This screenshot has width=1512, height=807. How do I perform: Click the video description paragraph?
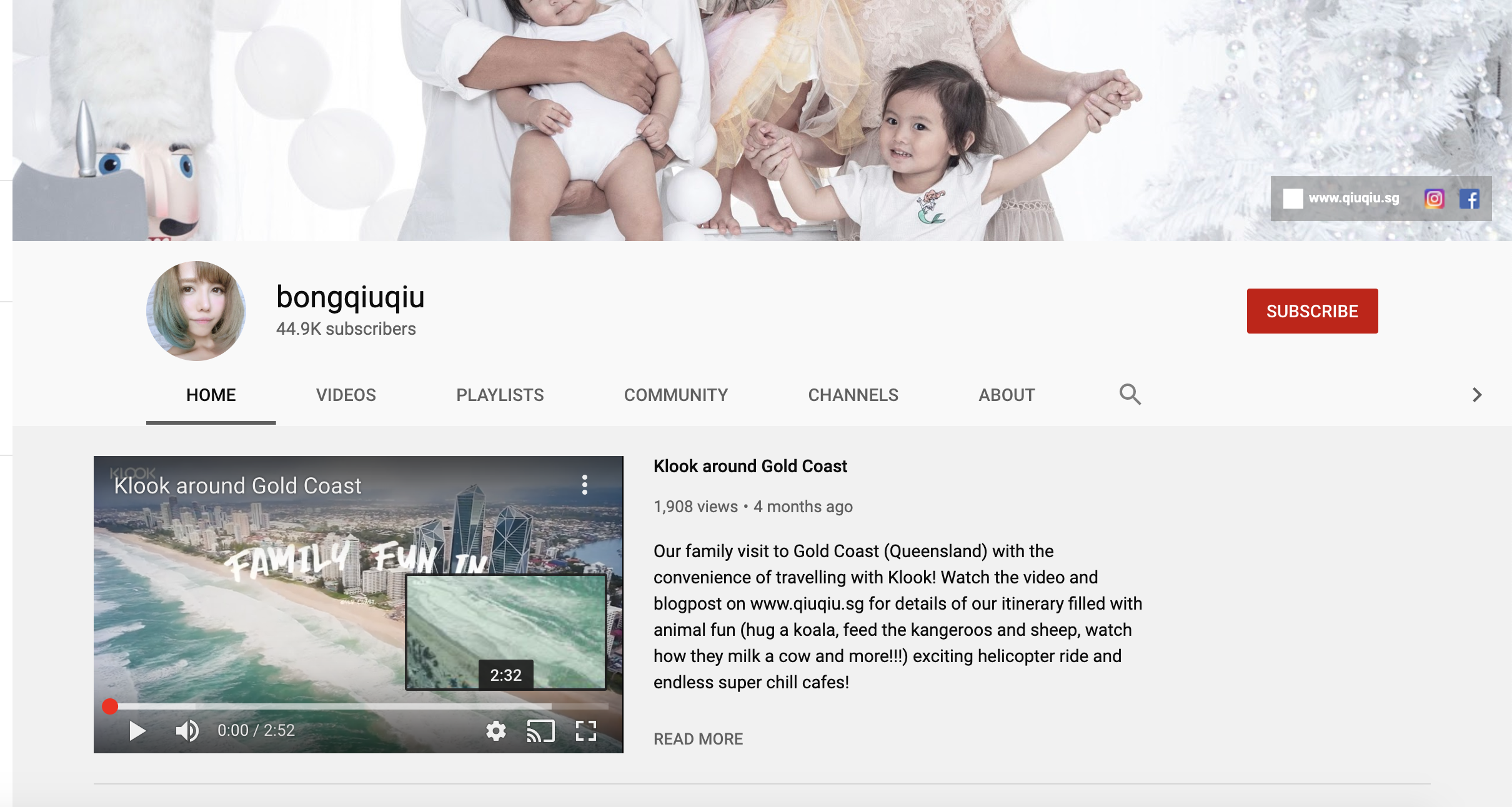pos(898,616)
